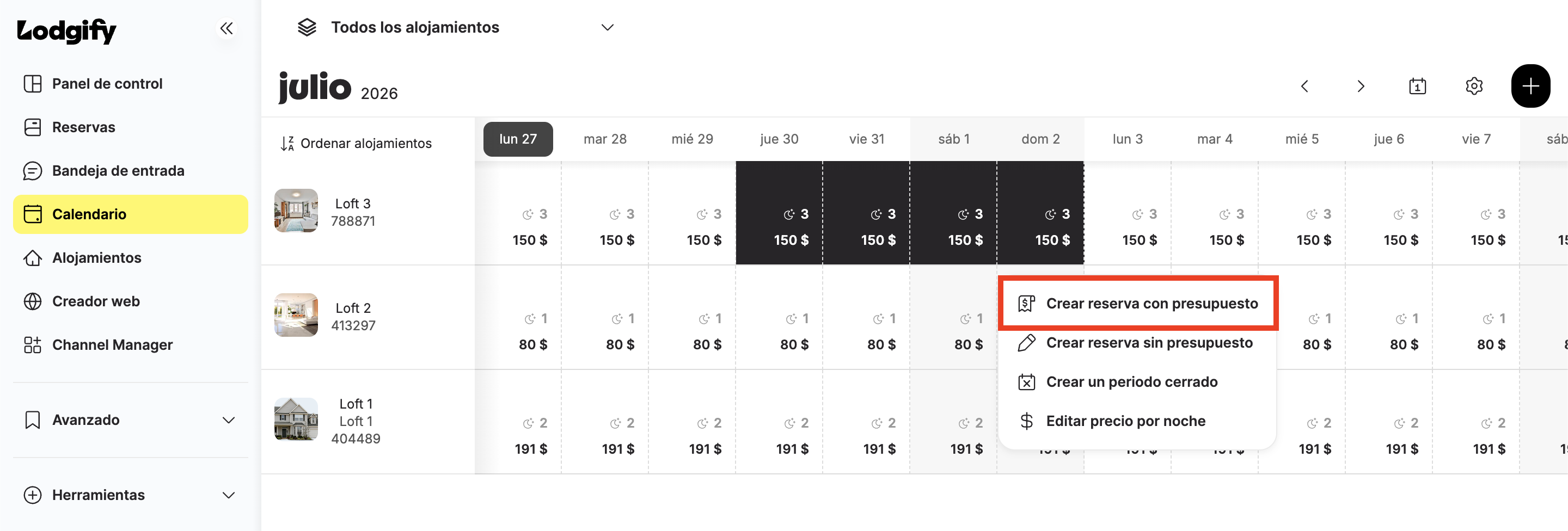
Task: Click the black plus add button
Action: pyautogui.click(x=1530, y=86)
